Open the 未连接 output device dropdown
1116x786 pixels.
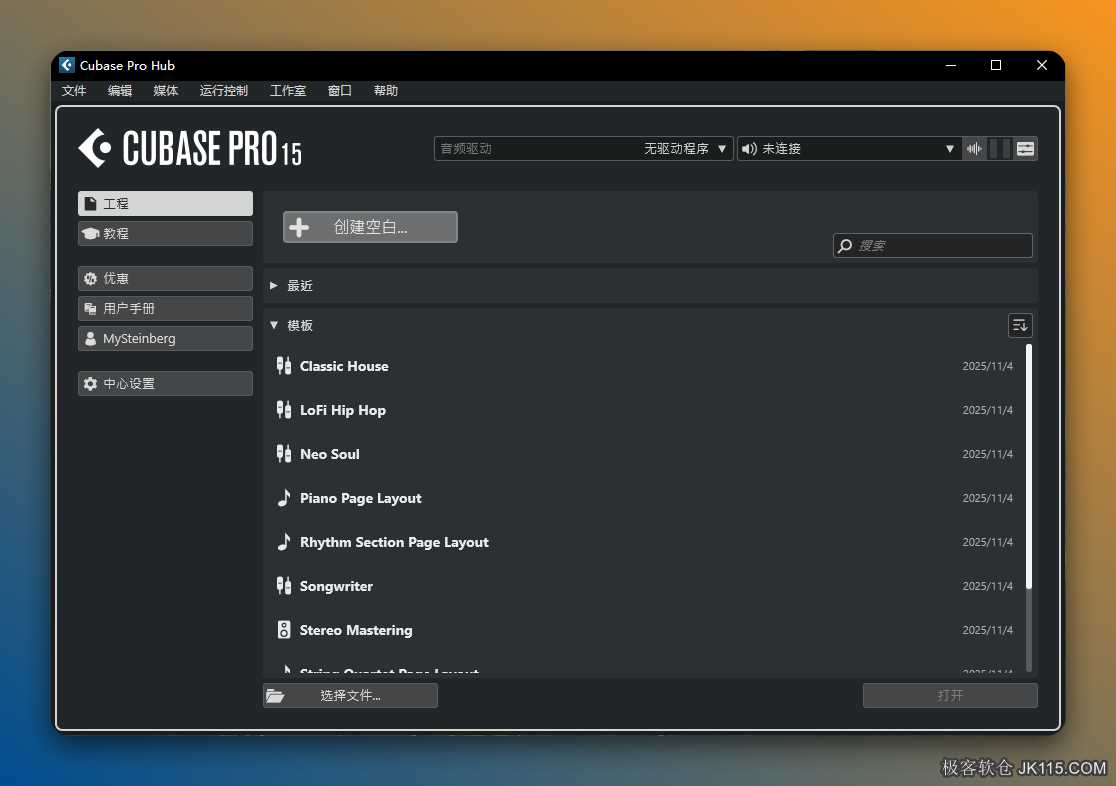pos(848,149)
